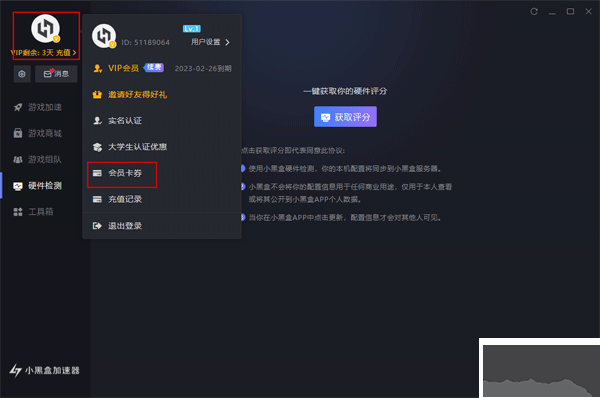Open the VIP会员 menu entry
This screenshot has height=398, width=600.
click(x=123, y=68)
